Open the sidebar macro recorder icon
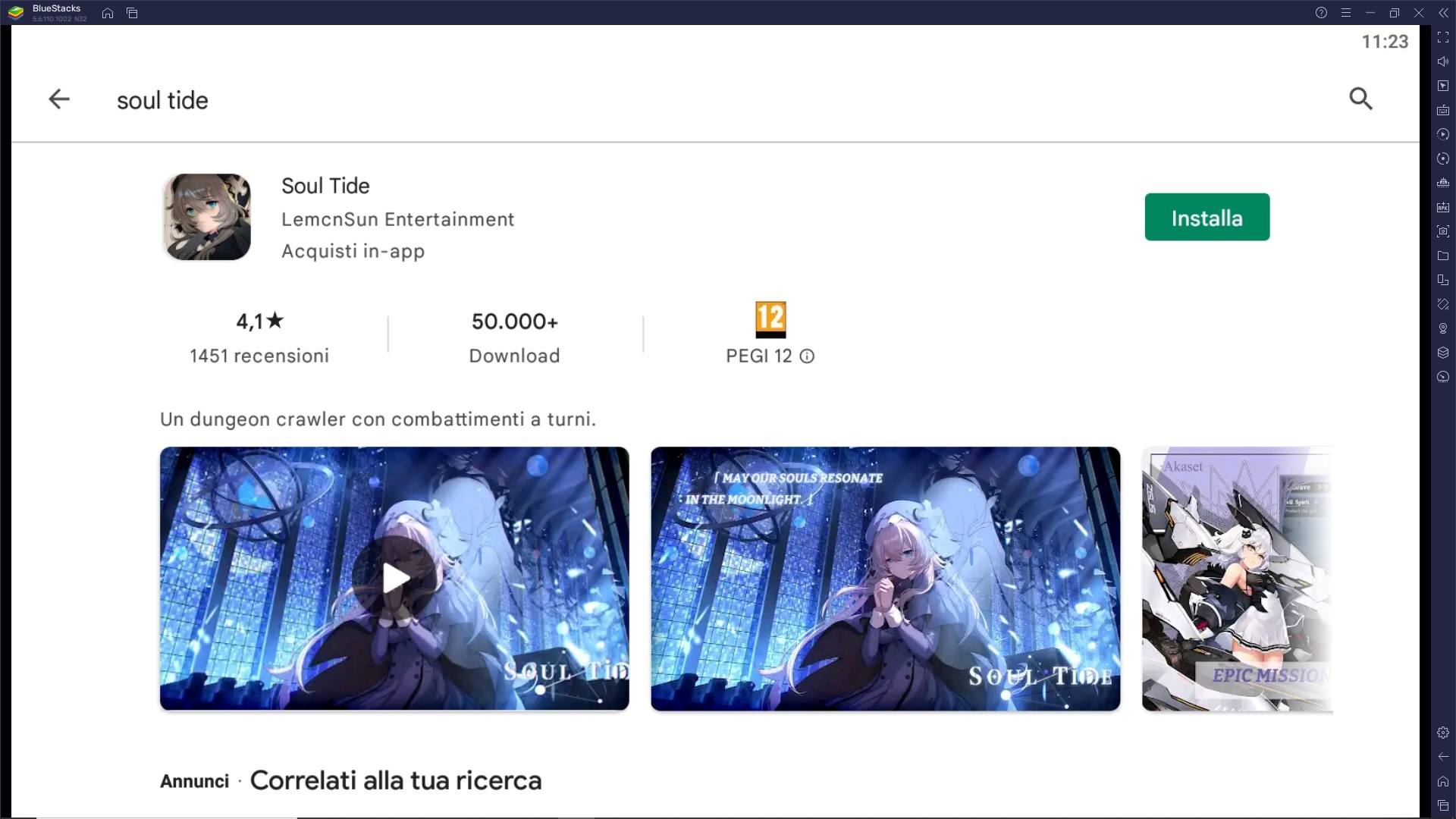The image size is (1456, 819). pos(1443,158)
